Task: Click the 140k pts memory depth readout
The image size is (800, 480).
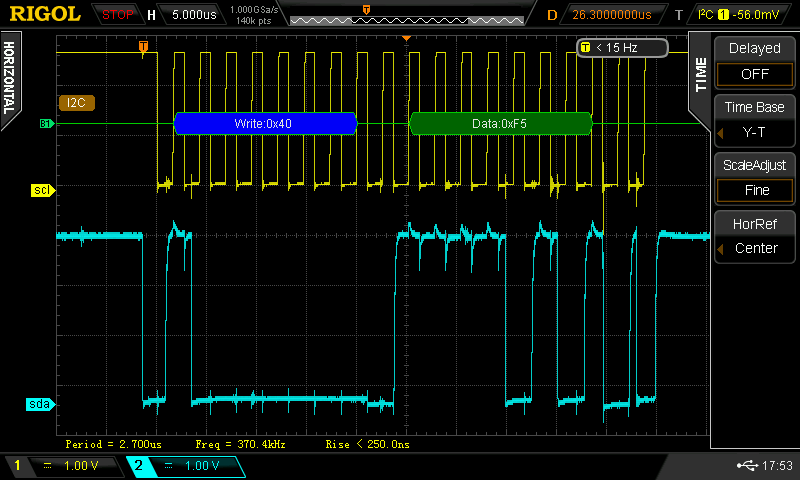Action: (x=254, y=21)
